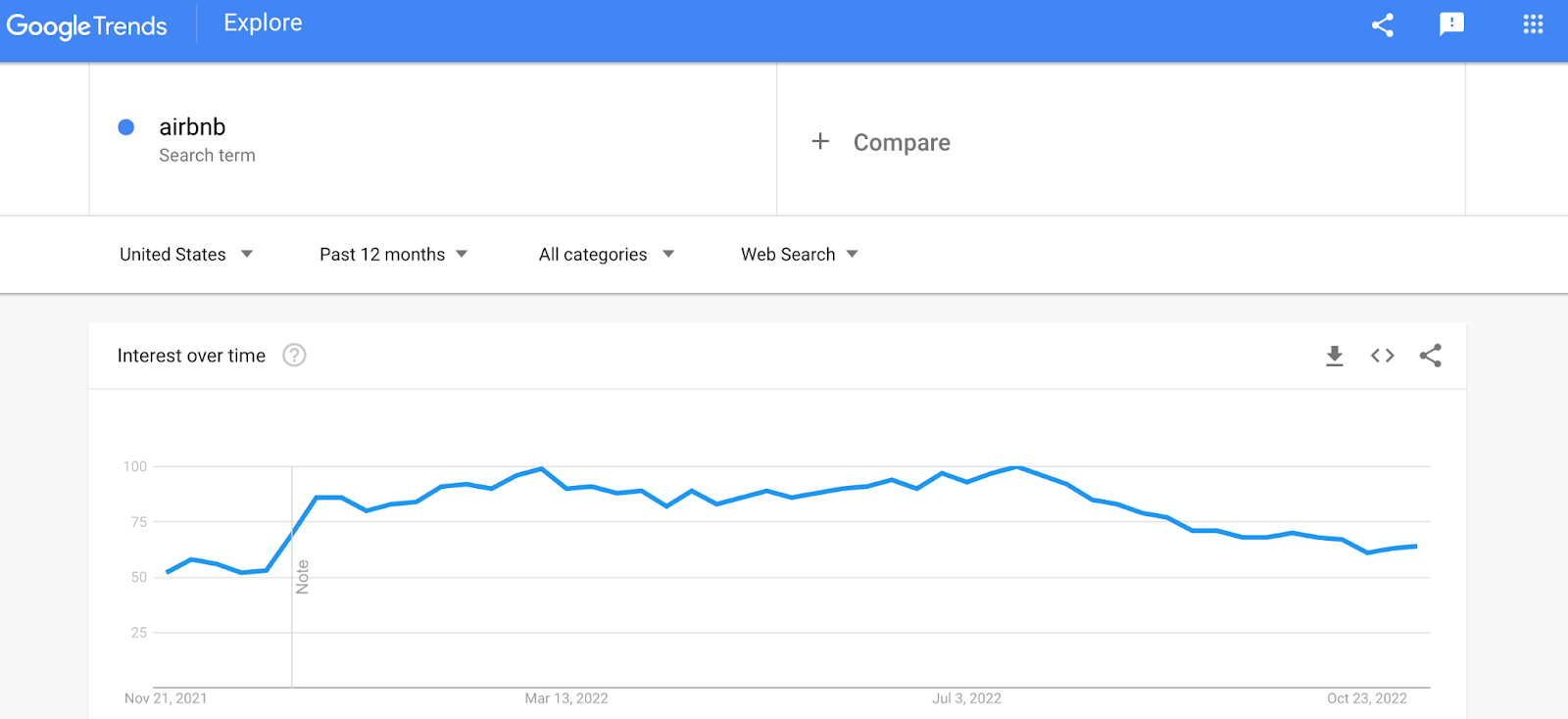Click the share icon in the header bar

point(1382,25)
